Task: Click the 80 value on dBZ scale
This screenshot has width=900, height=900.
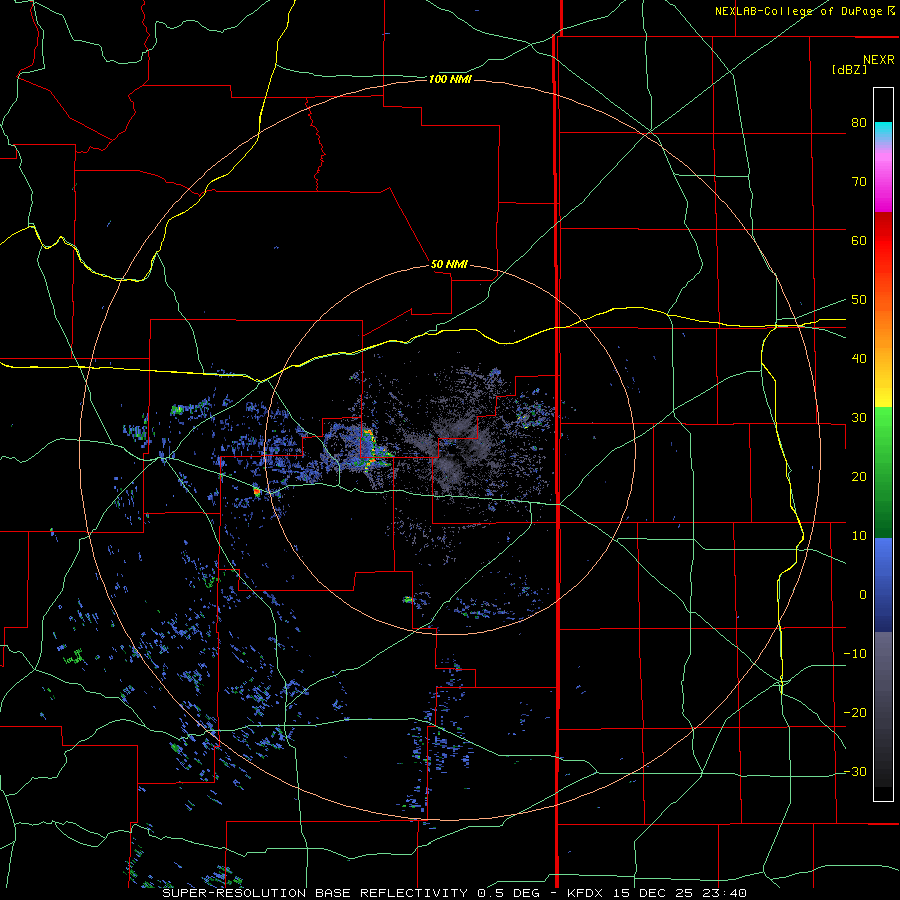Action: 859,123
